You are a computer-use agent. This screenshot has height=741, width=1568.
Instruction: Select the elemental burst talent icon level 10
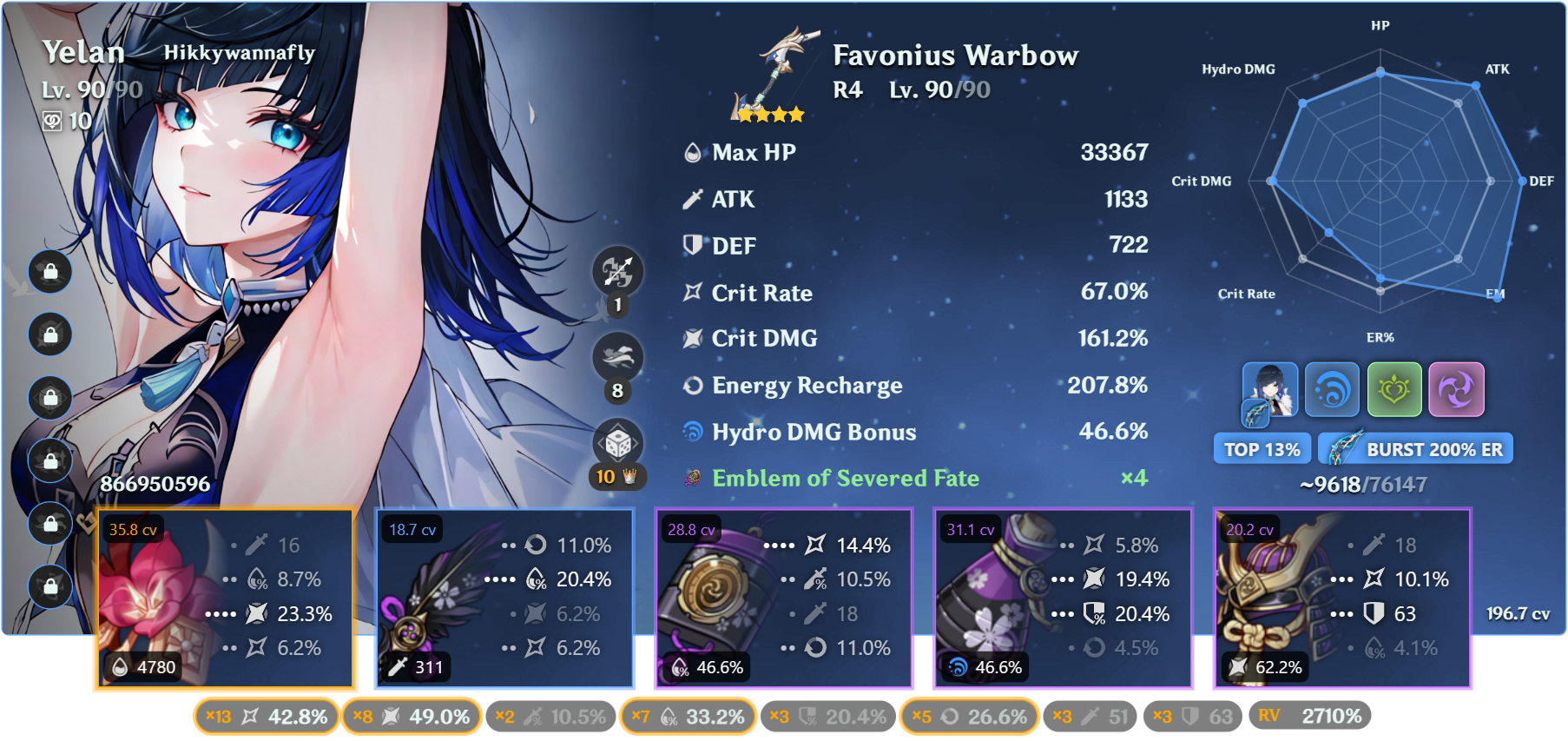617,444
